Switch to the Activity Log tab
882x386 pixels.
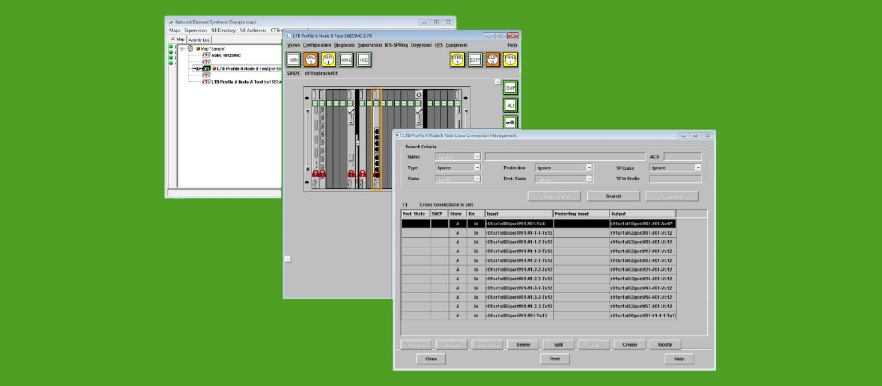pyautogui.click(x=199, y=40)
